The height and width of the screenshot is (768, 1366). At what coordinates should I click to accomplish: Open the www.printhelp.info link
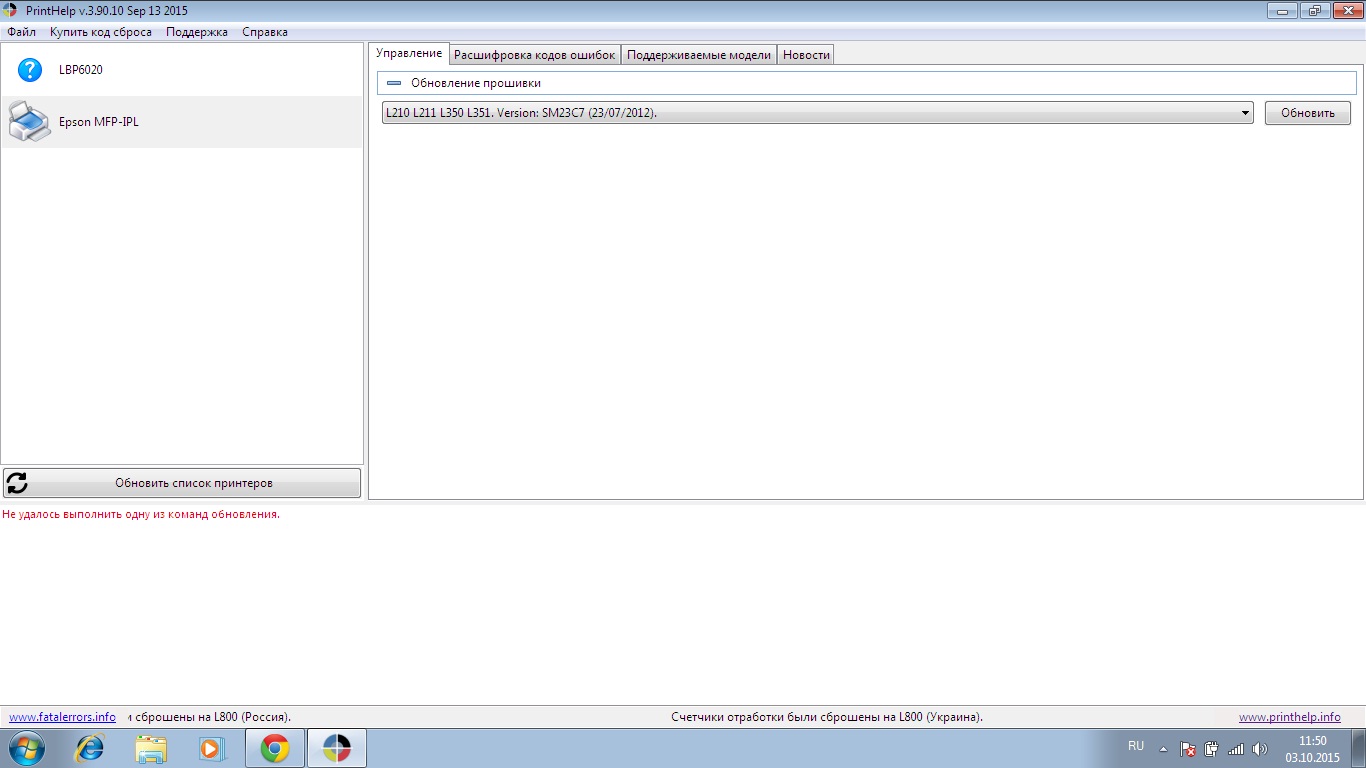point(1290,717)
